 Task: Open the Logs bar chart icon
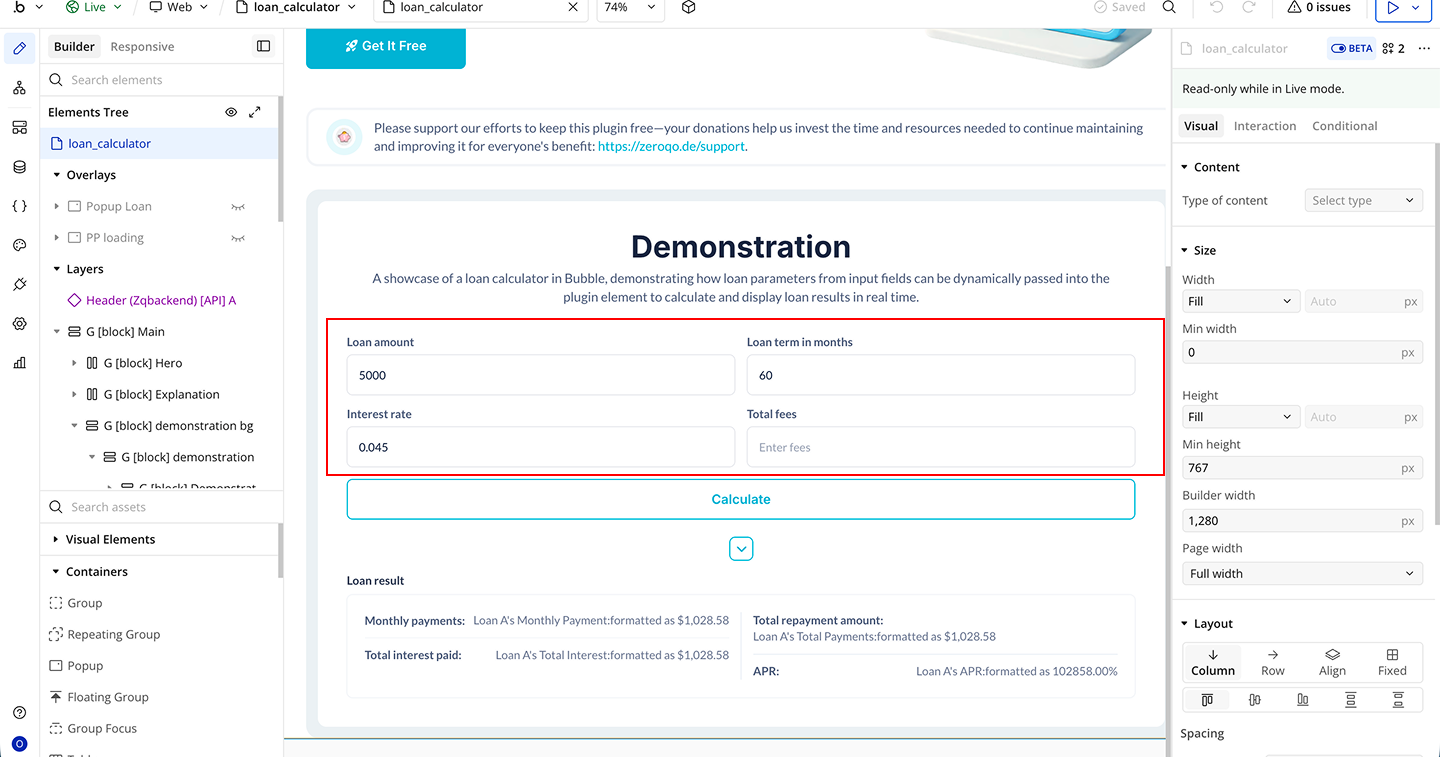click(x=20, y=363)
